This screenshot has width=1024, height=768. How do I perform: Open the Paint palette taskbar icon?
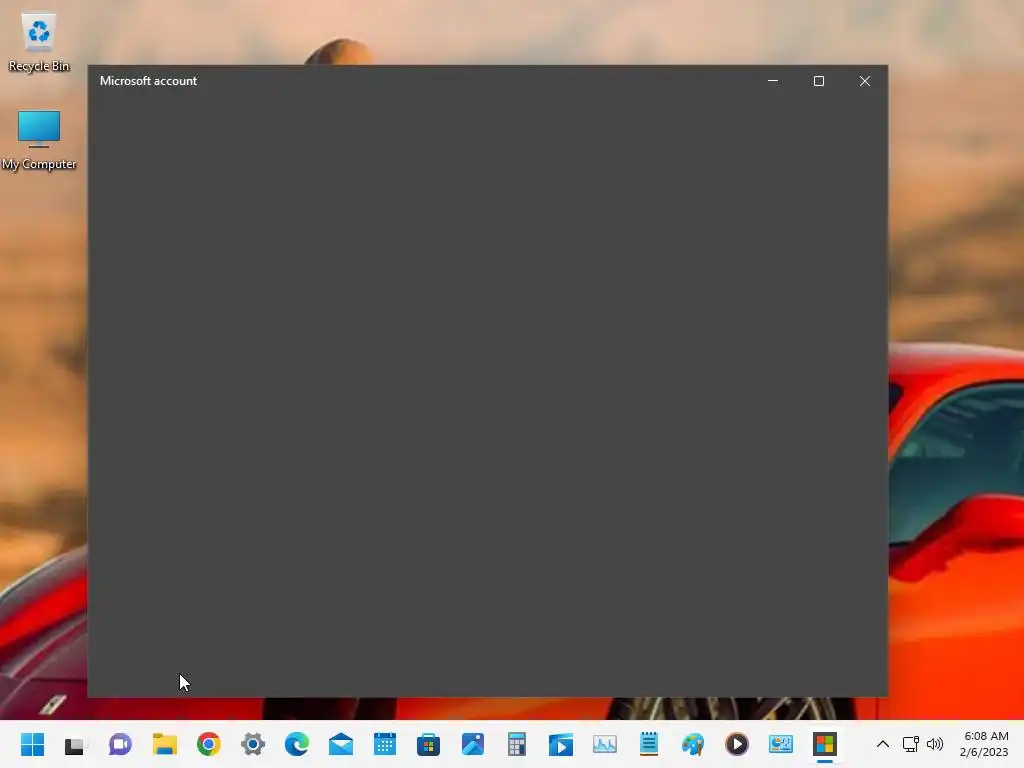coord(693,744)
